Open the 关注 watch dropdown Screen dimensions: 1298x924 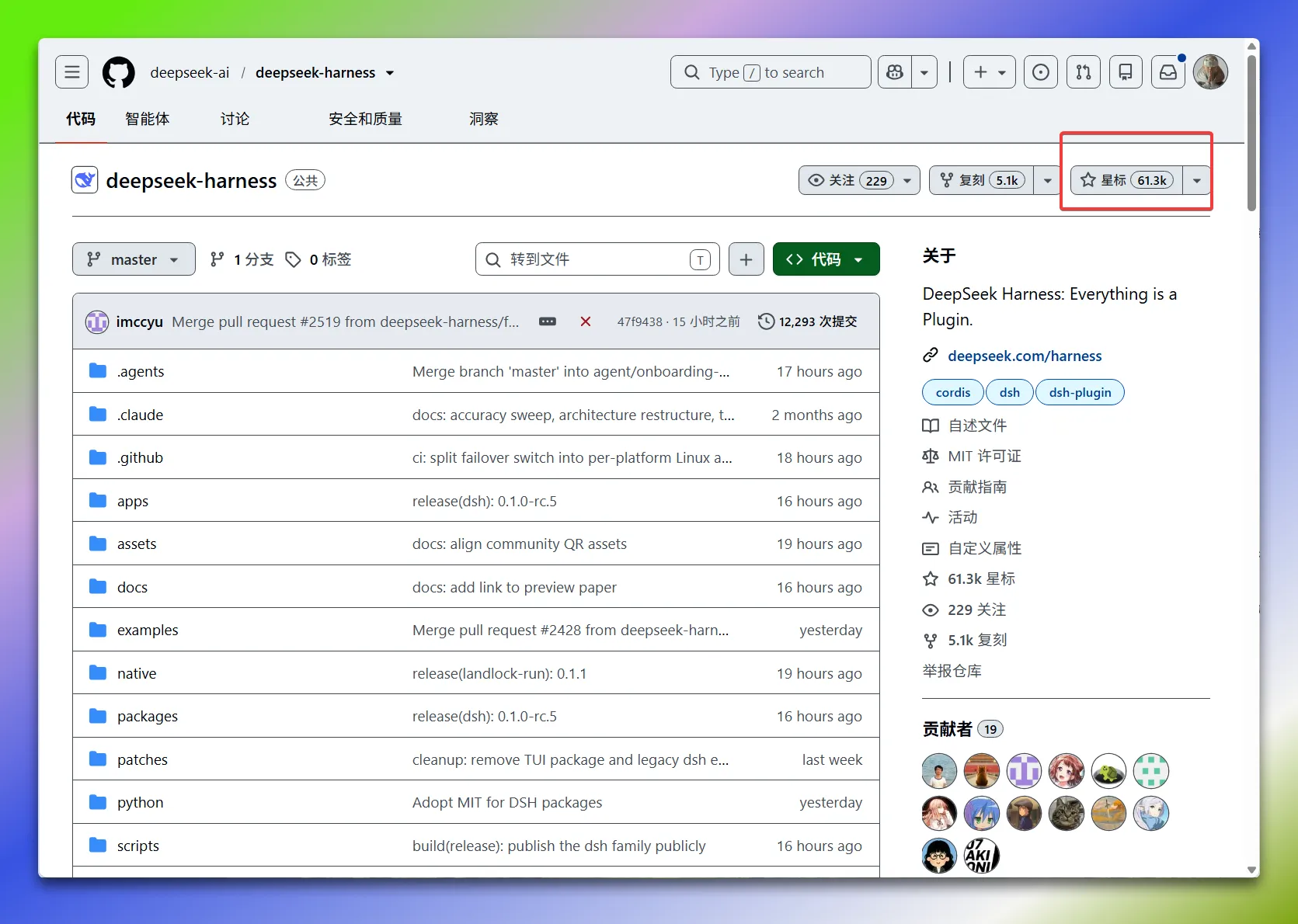(x=859, y=180)
